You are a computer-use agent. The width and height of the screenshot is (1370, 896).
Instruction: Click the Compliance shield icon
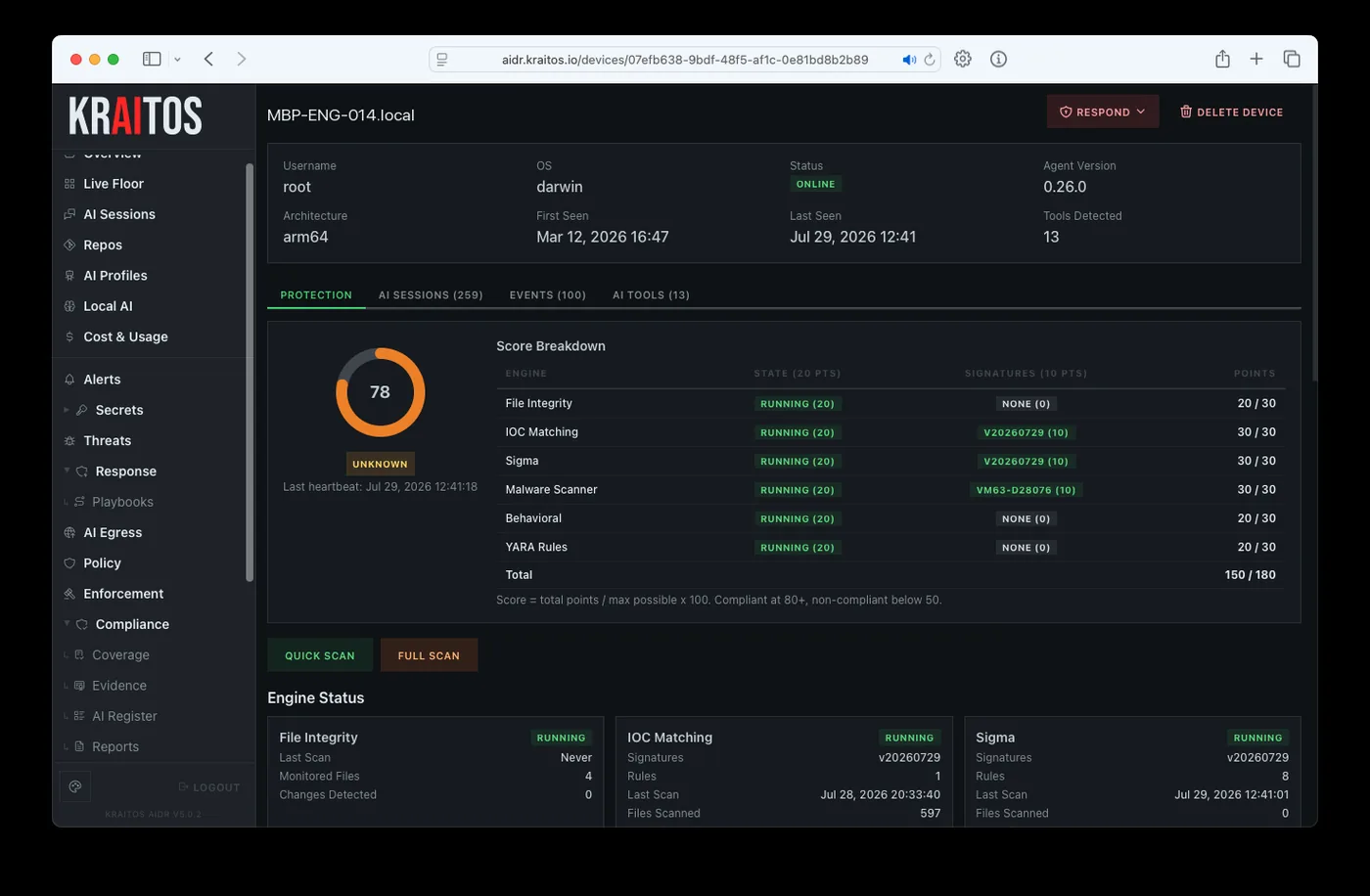(x=82, y=624)
